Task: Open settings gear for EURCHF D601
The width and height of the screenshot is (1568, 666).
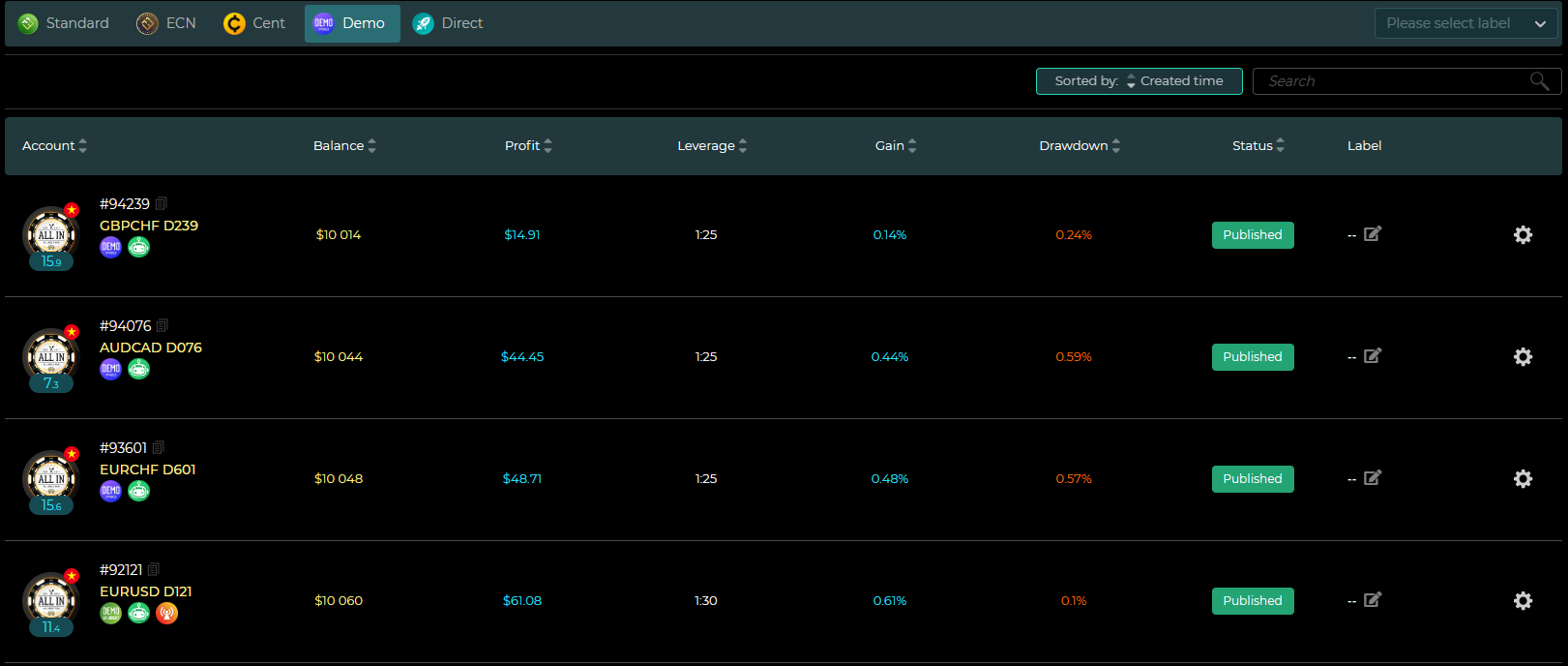Action: 1523,479
